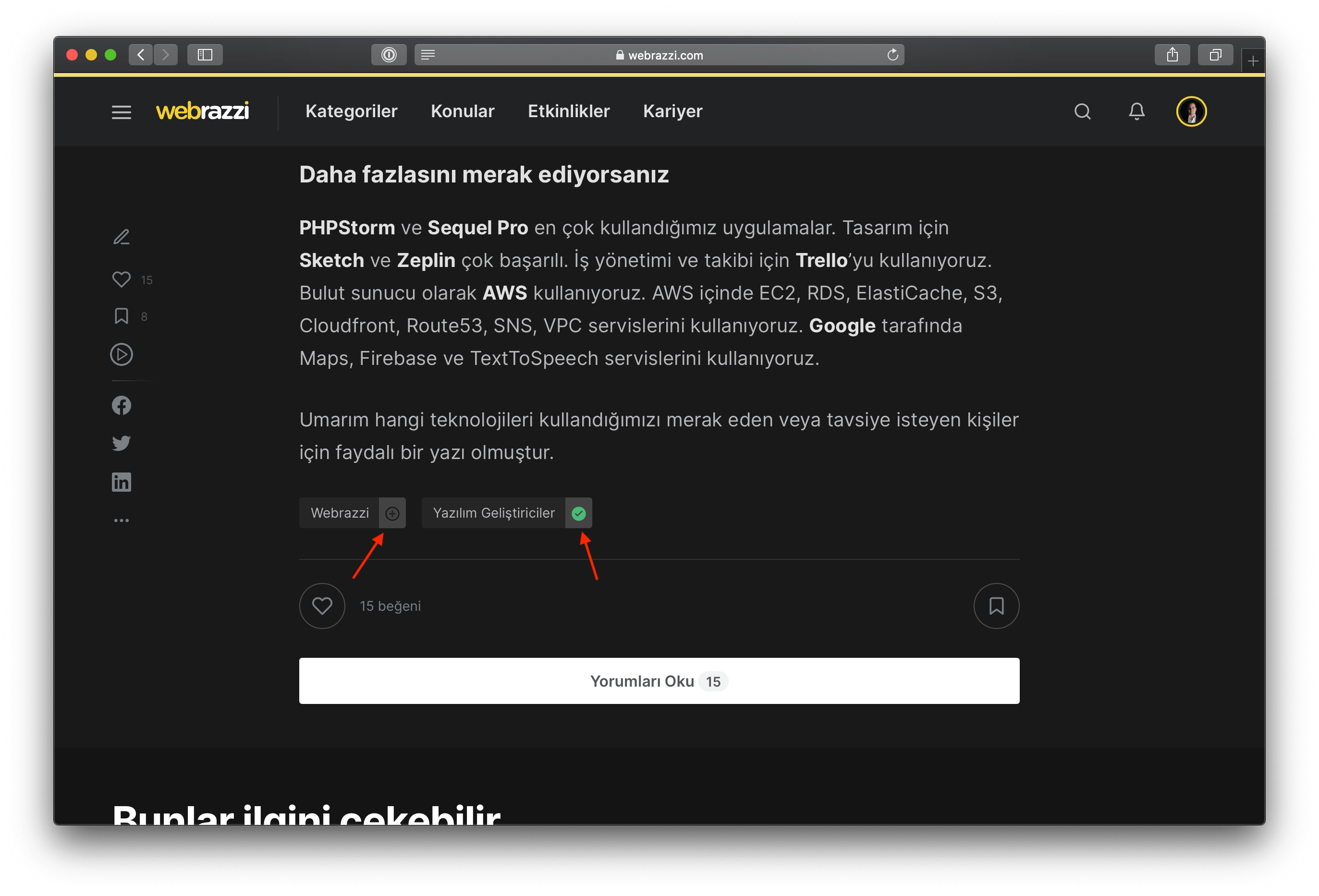Image resolution: width=1319 pixels, height=896 pixels.
Task: Toggle the large heart like button
Action: pyautogui.click(x=322, y=606)
